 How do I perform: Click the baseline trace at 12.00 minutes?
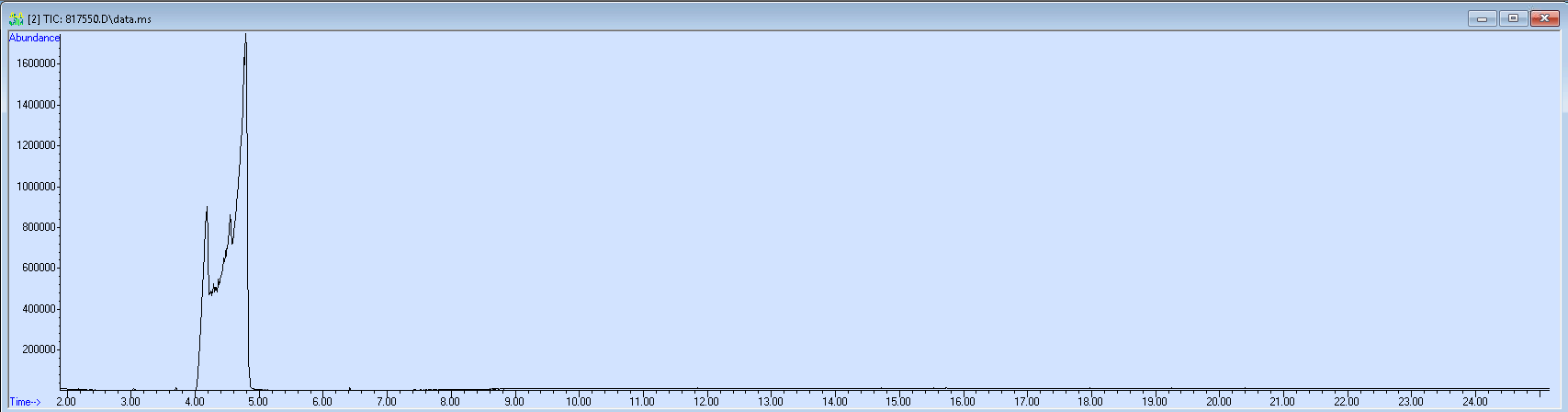coord(706,388)
